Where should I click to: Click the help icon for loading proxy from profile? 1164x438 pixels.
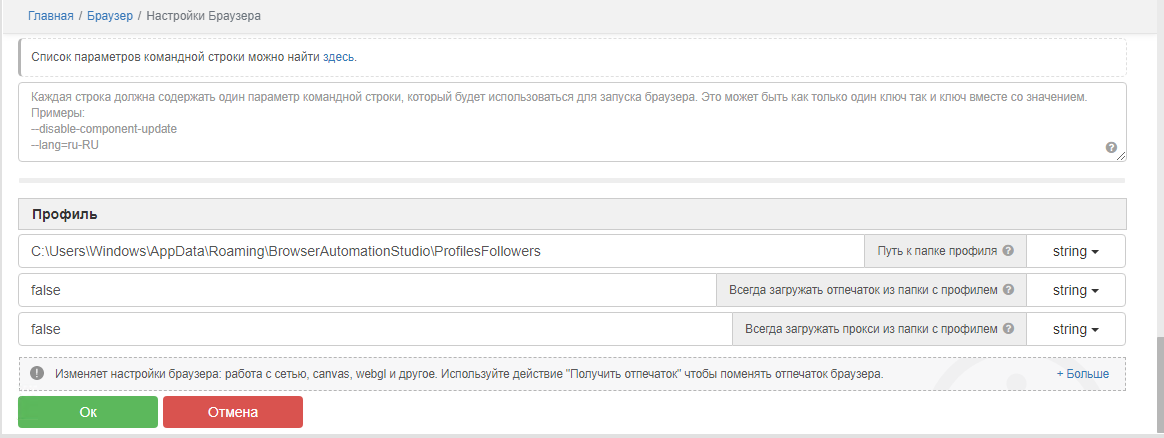[1008, 329]
